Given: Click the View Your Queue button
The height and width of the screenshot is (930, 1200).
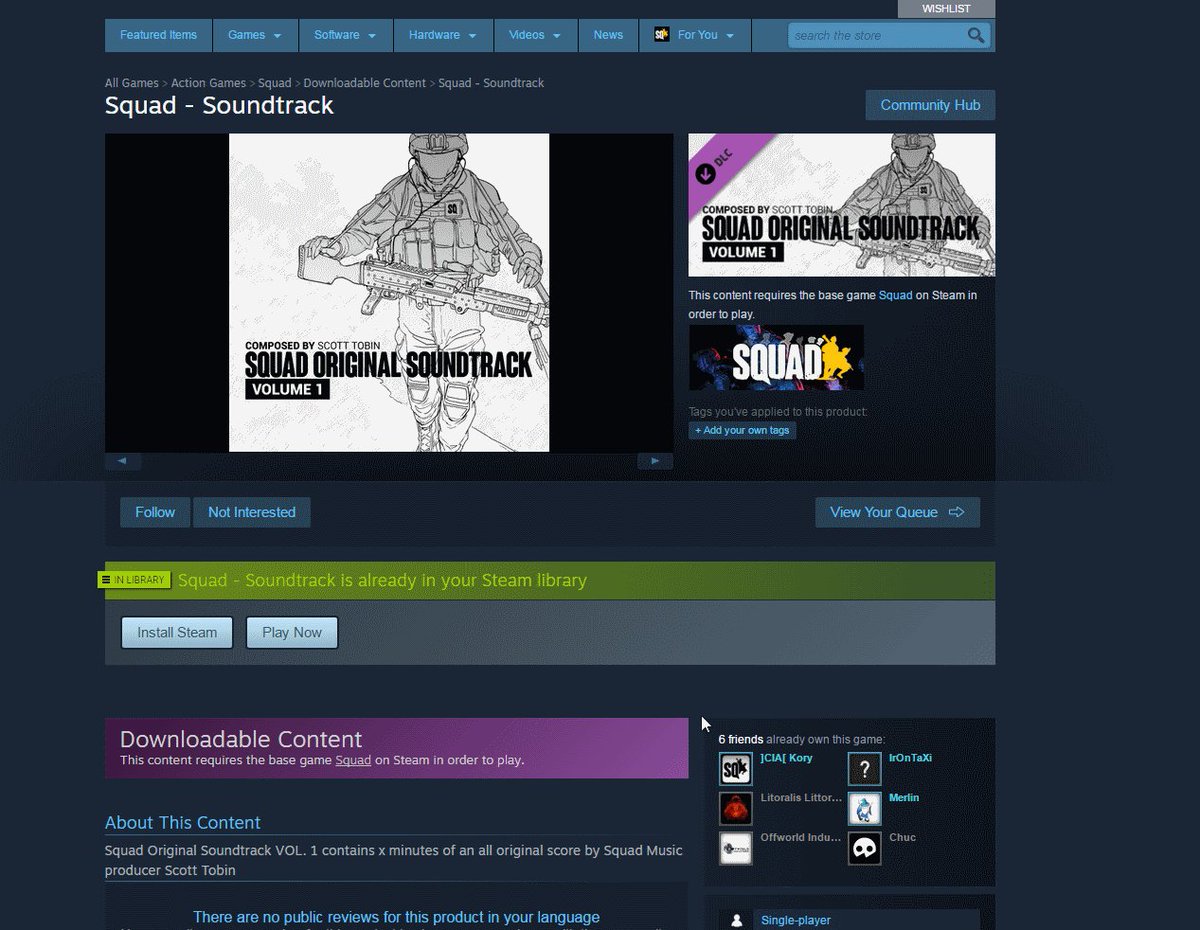Looking at the screenshot, I should point(897,512).
